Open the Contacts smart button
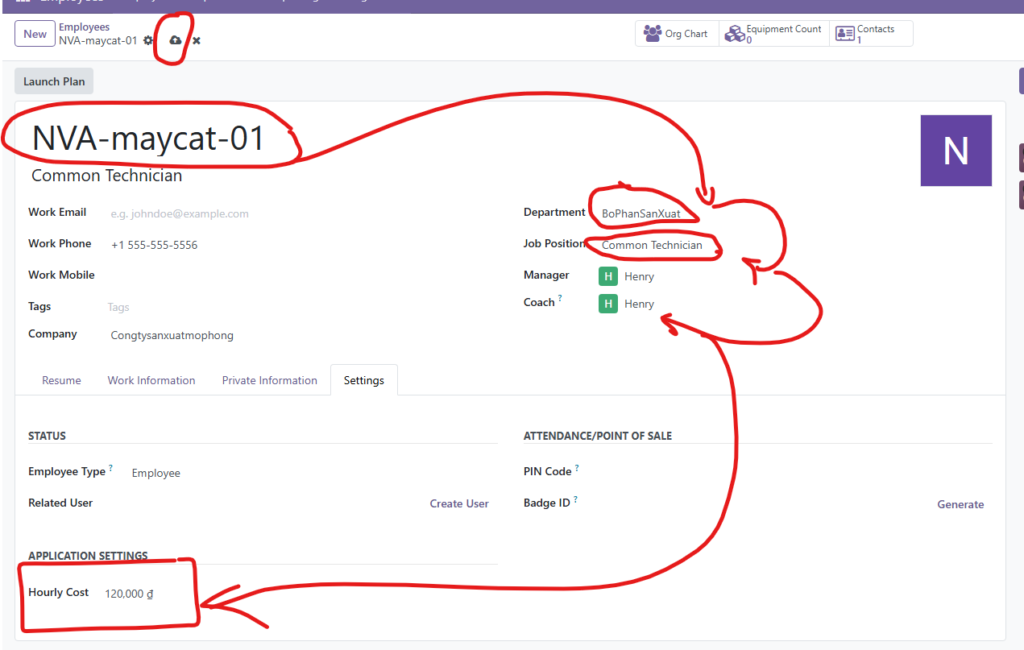 tap(870, 34)
